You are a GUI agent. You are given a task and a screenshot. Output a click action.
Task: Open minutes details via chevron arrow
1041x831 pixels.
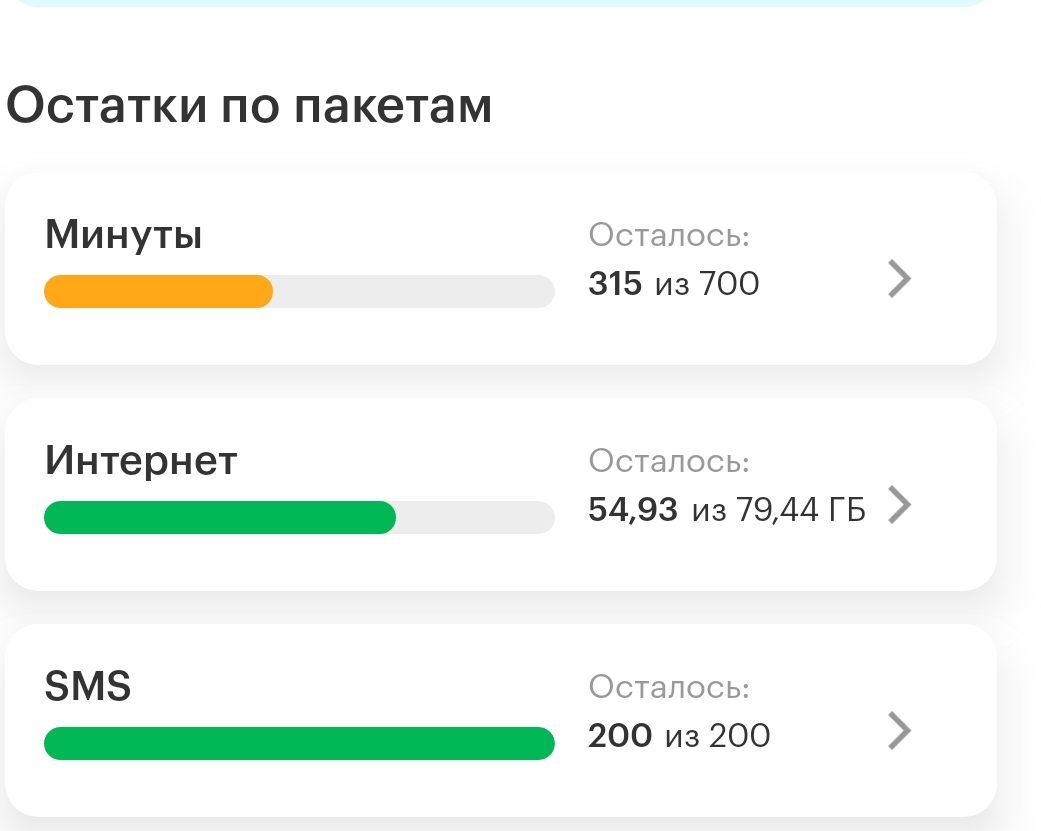[x=900, y=279]
